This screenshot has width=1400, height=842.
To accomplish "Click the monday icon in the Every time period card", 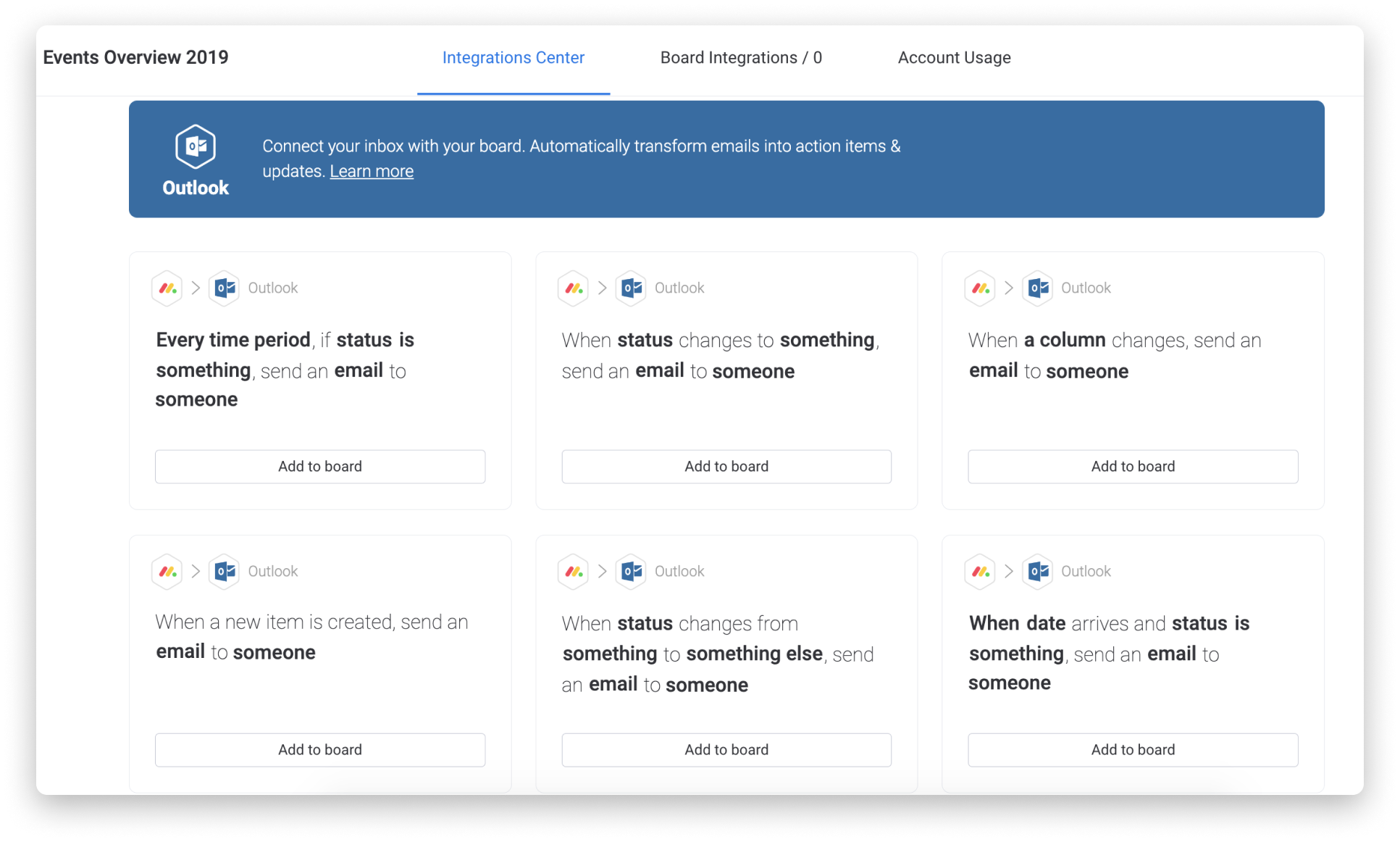I will 167,288.
